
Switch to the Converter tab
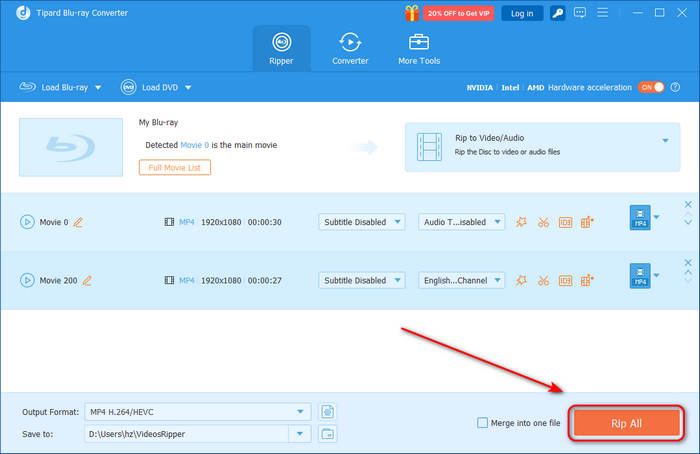[350, 47]
